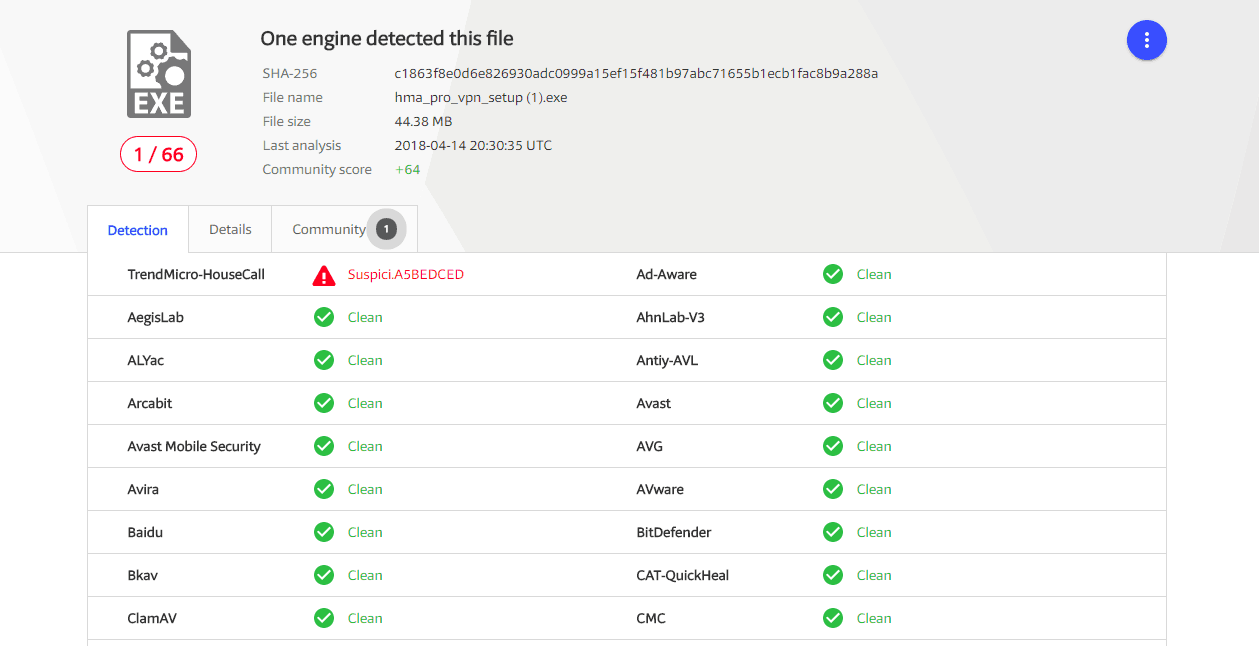
Task: Click the last analysis date 2018-04-14
Action: coord(473,145)
